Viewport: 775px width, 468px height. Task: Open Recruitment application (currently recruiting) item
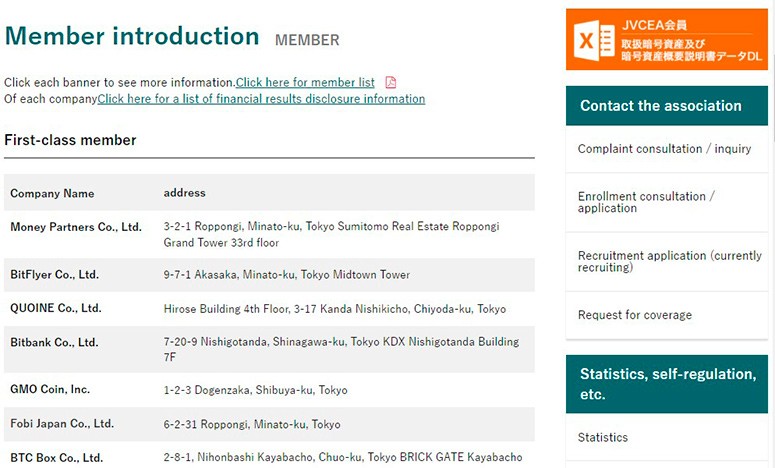click(x=669, y=262)
